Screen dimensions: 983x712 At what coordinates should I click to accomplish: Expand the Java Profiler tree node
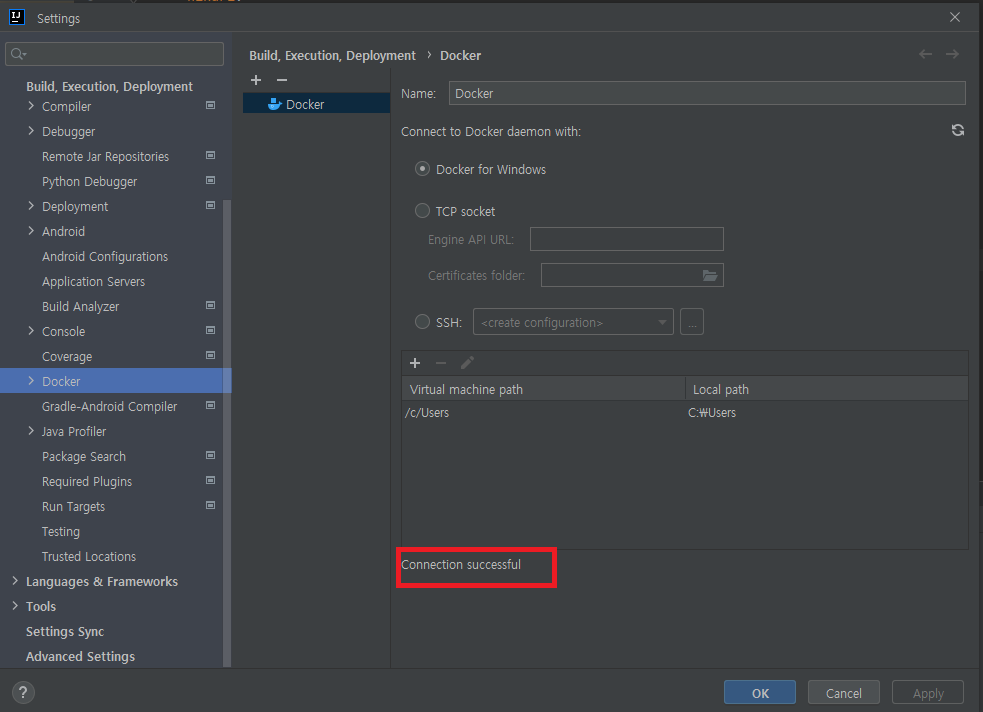[x=31, y=431]
